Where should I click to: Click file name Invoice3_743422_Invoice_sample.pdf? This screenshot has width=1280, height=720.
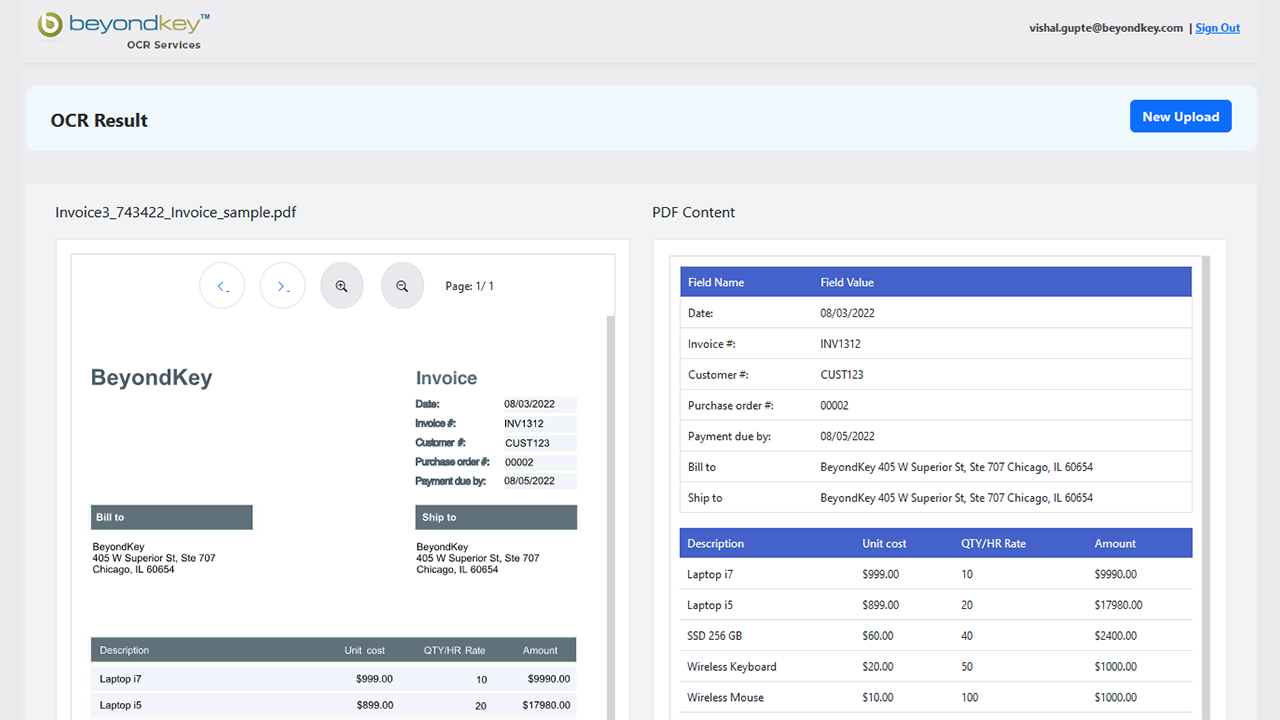pyautogui.click(x=175, y=212)
